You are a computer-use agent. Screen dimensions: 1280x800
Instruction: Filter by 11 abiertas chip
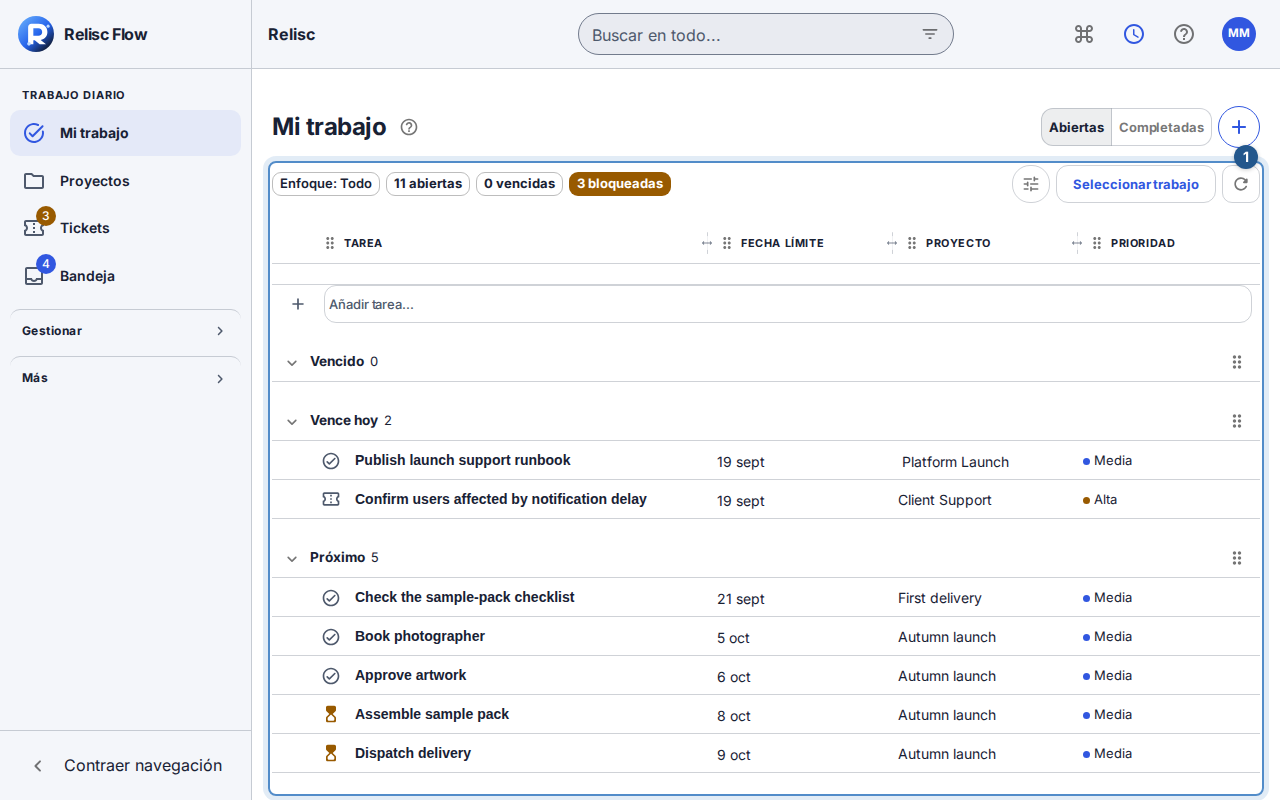point(428,184)
